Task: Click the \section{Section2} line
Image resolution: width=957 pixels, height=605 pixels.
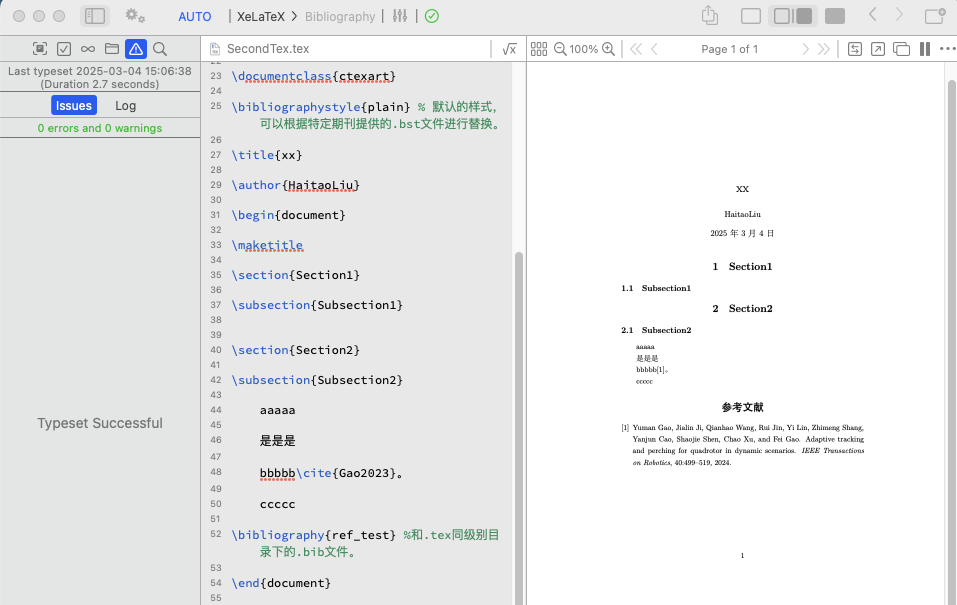Action: coord(295,350)
